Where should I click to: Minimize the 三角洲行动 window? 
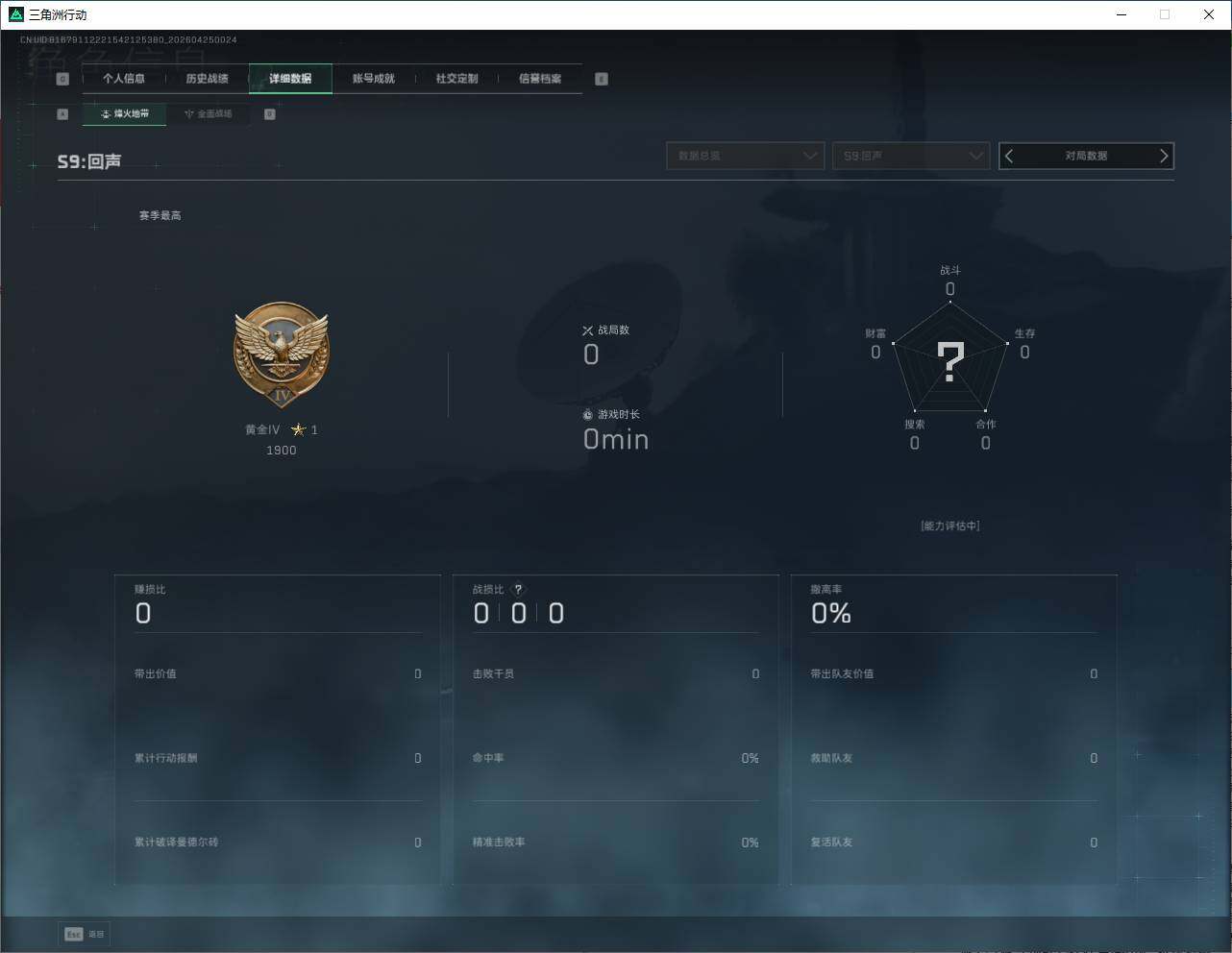tap(1121, 14)
